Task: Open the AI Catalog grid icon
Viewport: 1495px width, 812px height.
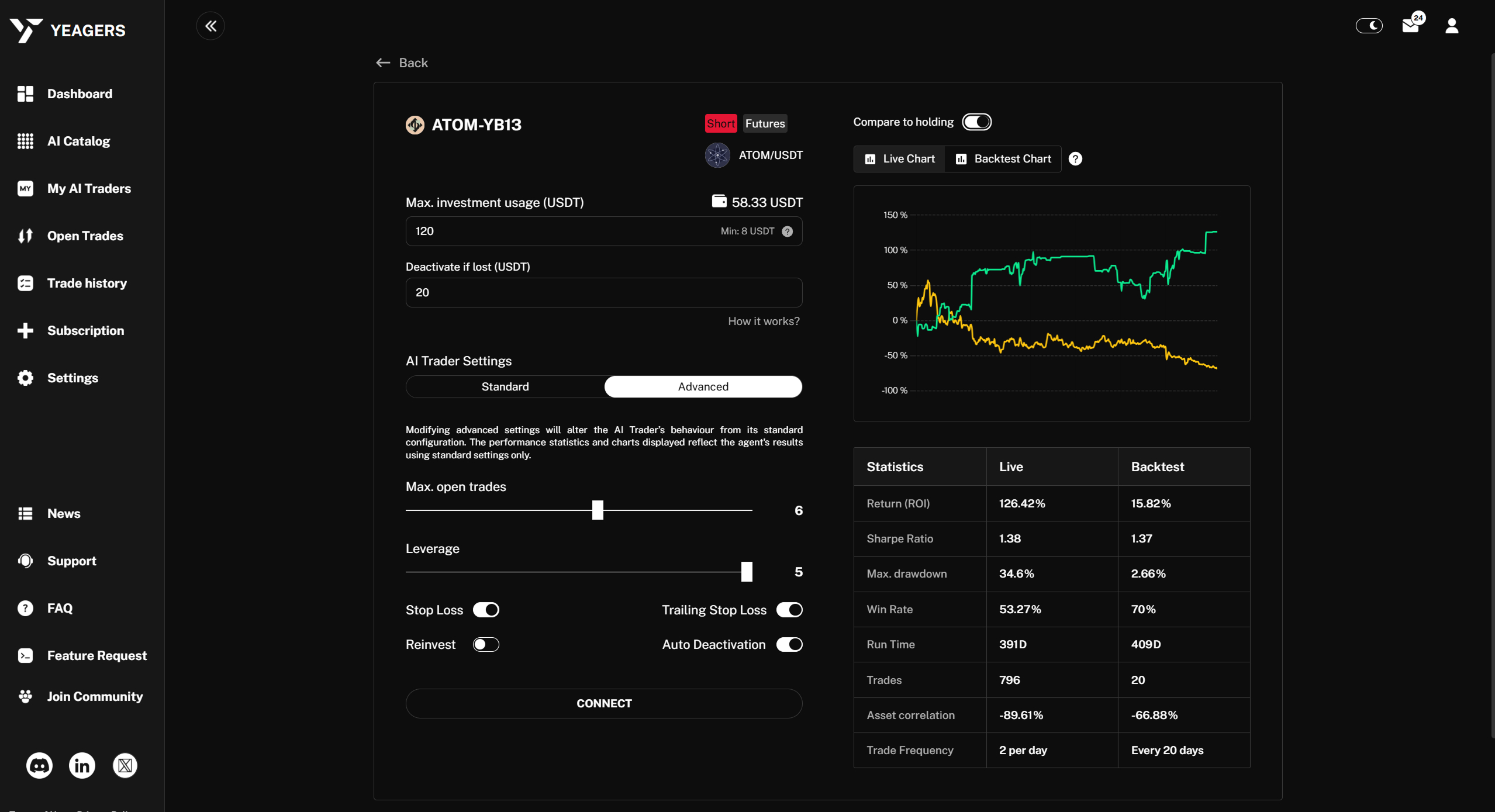Action: pyautogui.click(x=25, y=141)
